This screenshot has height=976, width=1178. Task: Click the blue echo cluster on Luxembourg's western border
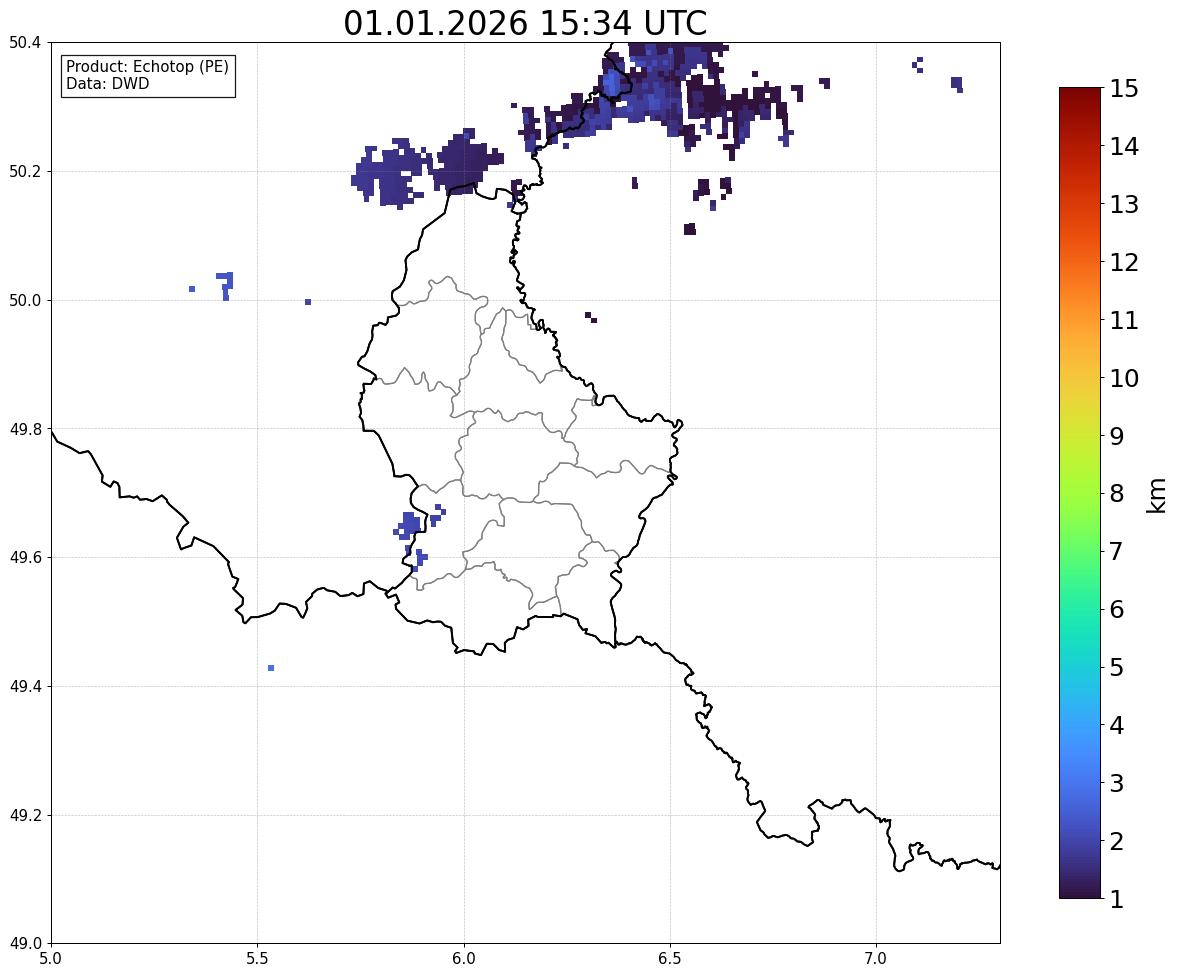pos(409,524)
